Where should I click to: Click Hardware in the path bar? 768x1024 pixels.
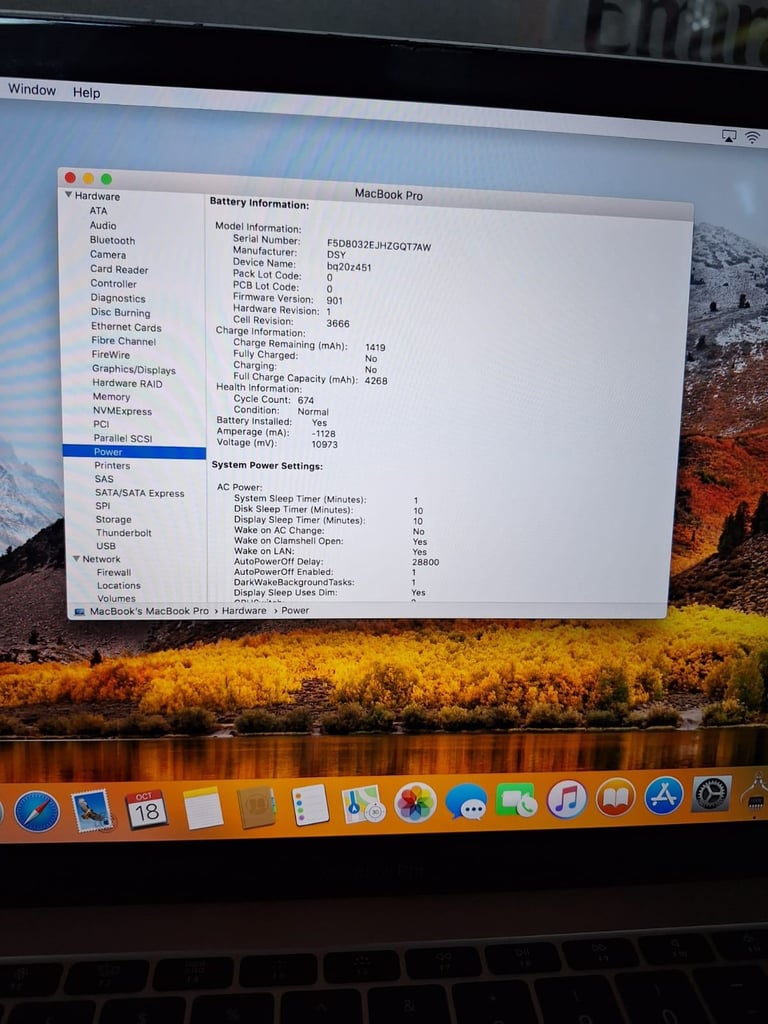coord(244,611)
